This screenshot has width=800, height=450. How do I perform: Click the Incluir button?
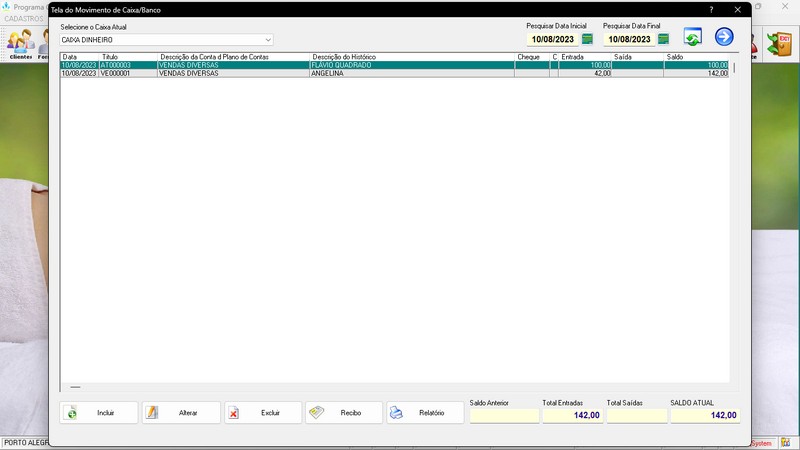(x=98, y=413)
